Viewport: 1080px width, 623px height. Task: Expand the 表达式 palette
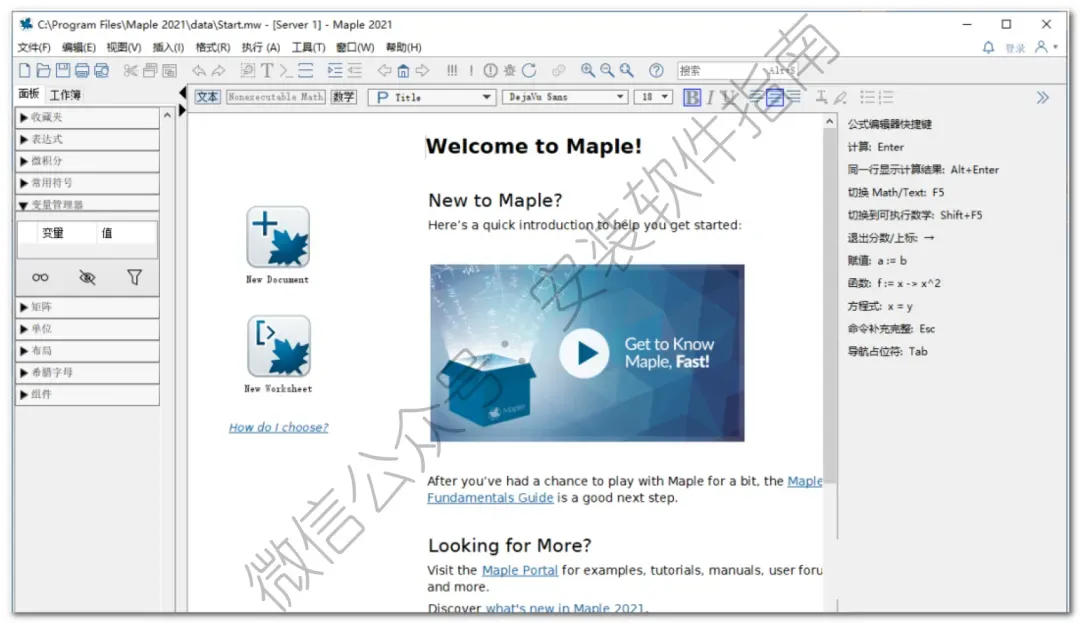pos(87,140)
